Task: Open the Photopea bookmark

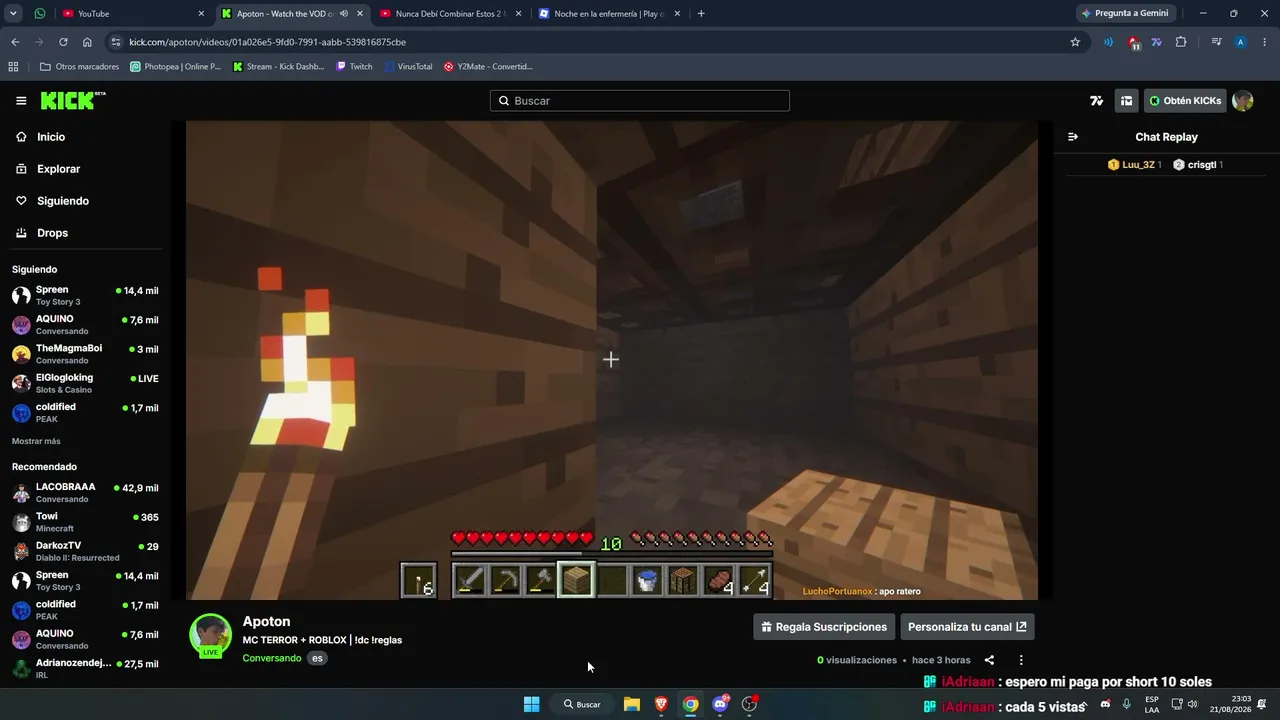Action: (x=176, y=67)
